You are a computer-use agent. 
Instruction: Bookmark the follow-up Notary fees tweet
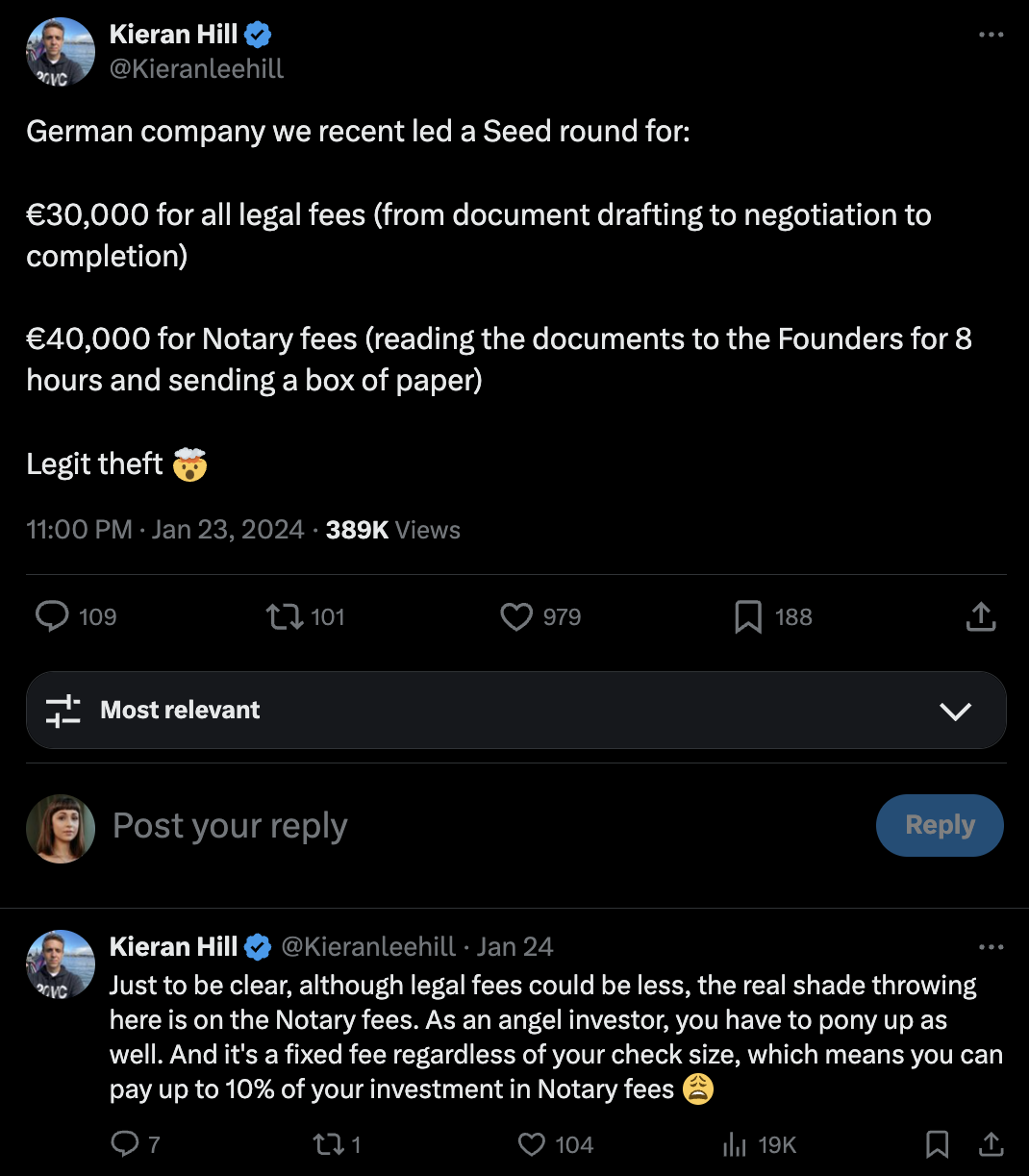(x=937, y=1143)
